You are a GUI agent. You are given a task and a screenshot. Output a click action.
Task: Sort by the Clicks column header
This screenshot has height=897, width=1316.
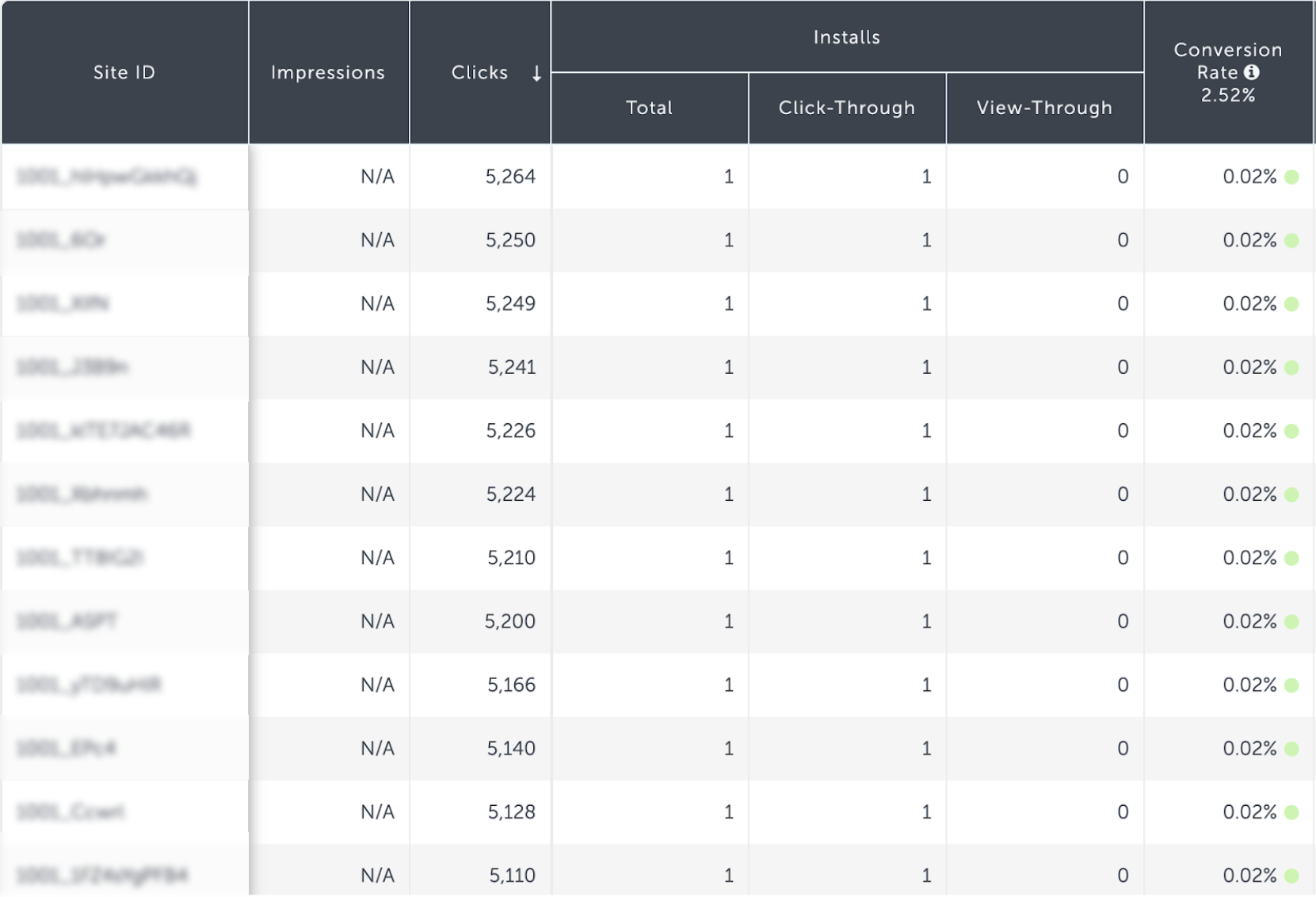click(x=479, y=72)
